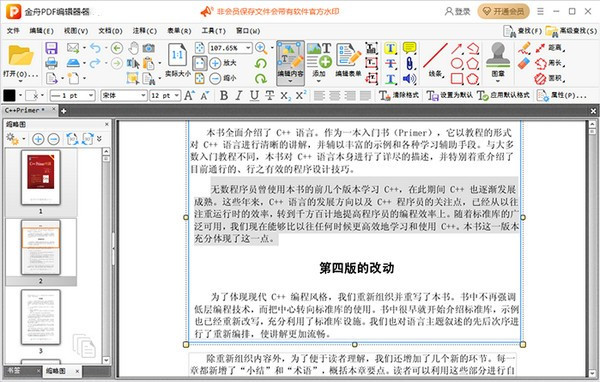Select the Area (面积) measuring tool
The height and width of the screenshot is (382, 600).
pyautogui.click(x=549, y=78)
